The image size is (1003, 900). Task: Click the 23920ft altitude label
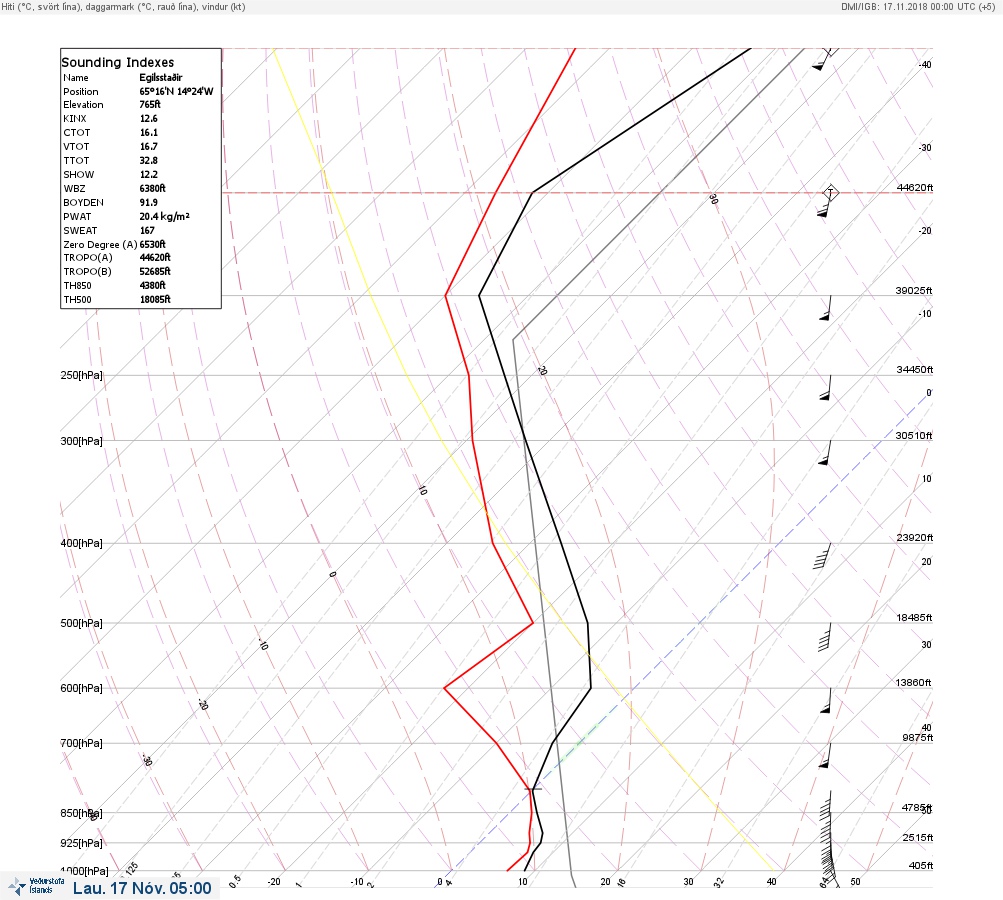click(x=915, y=537)
